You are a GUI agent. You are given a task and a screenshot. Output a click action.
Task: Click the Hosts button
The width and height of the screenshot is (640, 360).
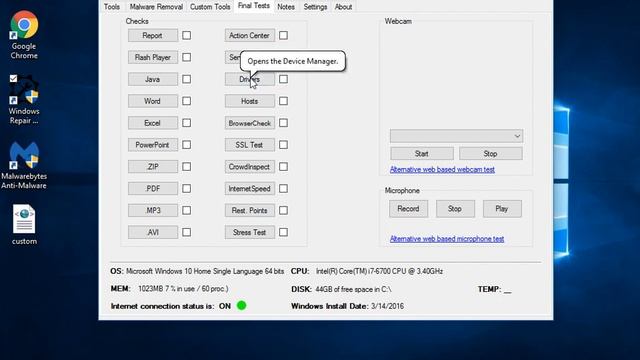click(x=249, y=101)
